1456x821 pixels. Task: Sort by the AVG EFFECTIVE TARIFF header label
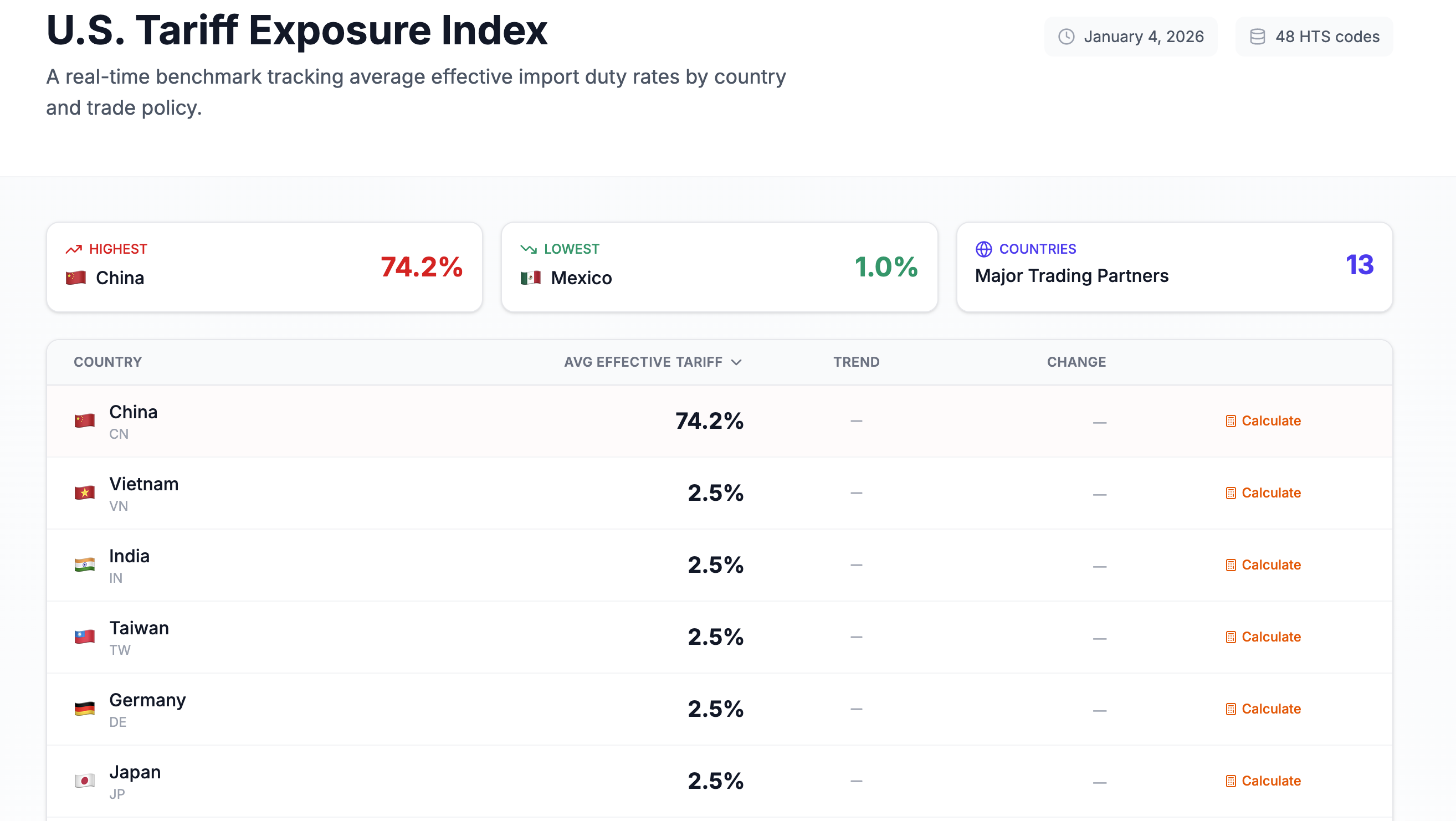[643, 362]
